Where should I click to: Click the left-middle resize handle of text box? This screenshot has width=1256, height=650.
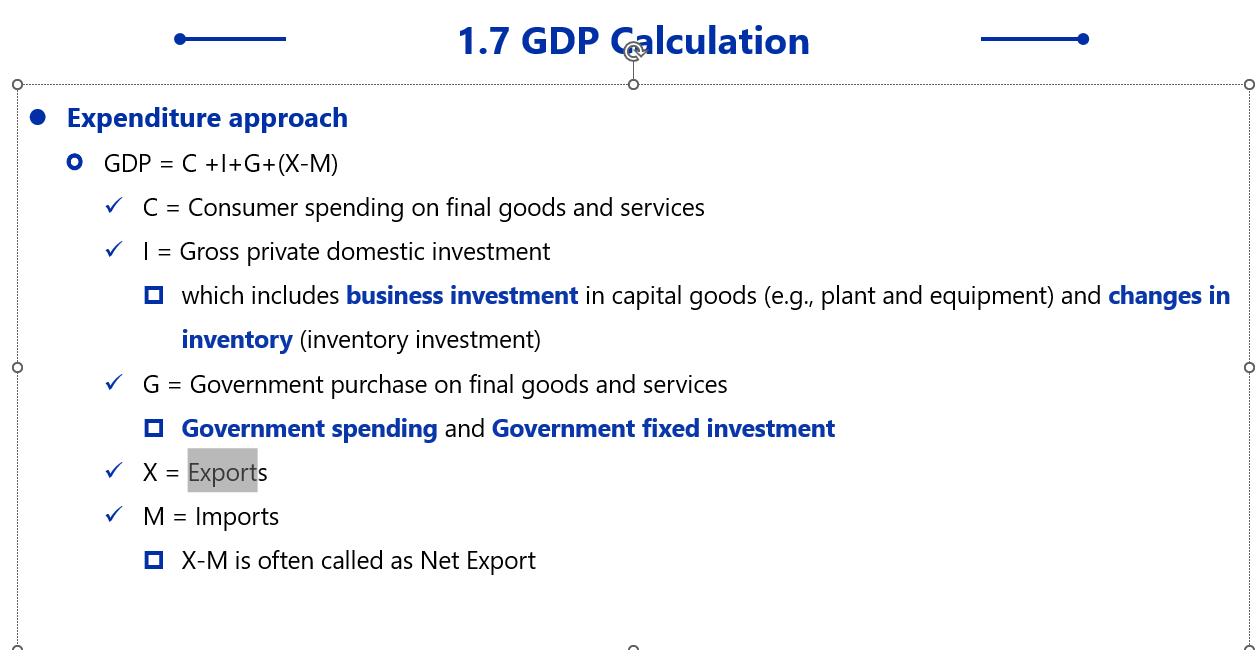[x=17, y=368]
